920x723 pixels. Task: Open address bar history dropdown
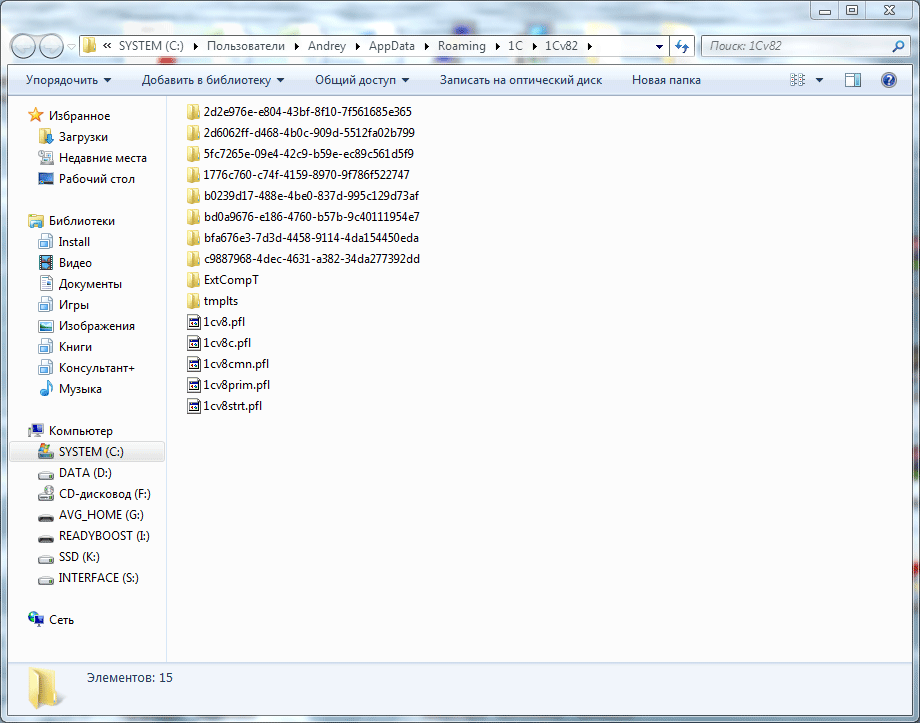tap(659, 46)
